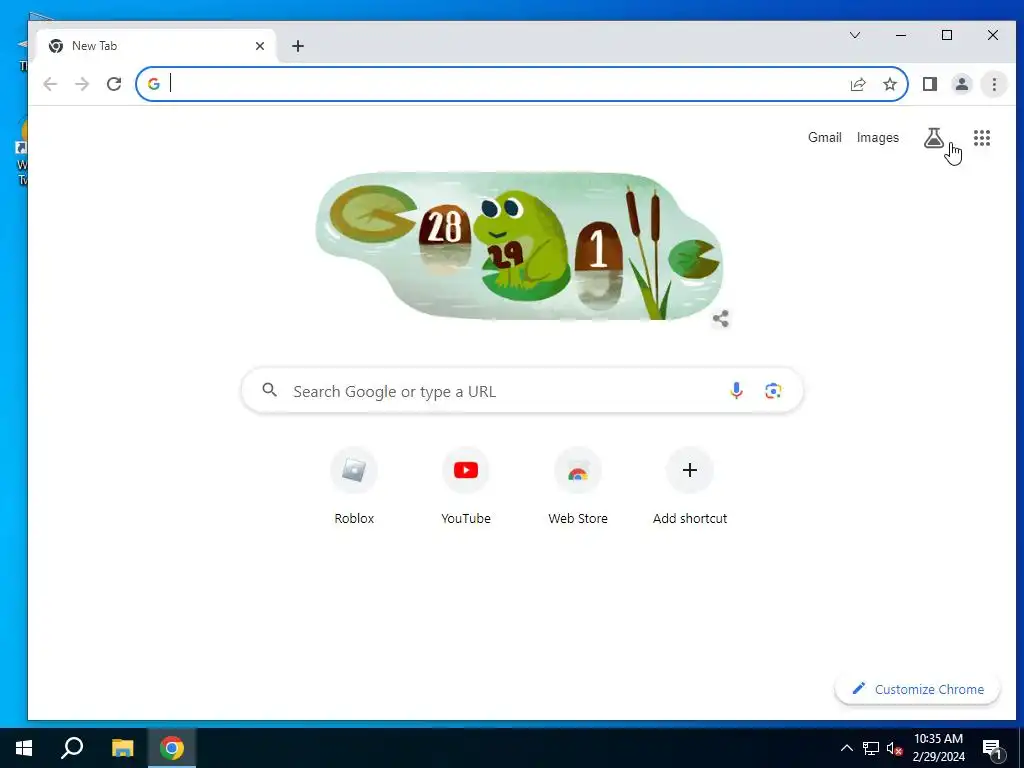The width and height of the screenshot is (1024, 768).
Task: Click the browser forward arrow
Action: [82, 84]
